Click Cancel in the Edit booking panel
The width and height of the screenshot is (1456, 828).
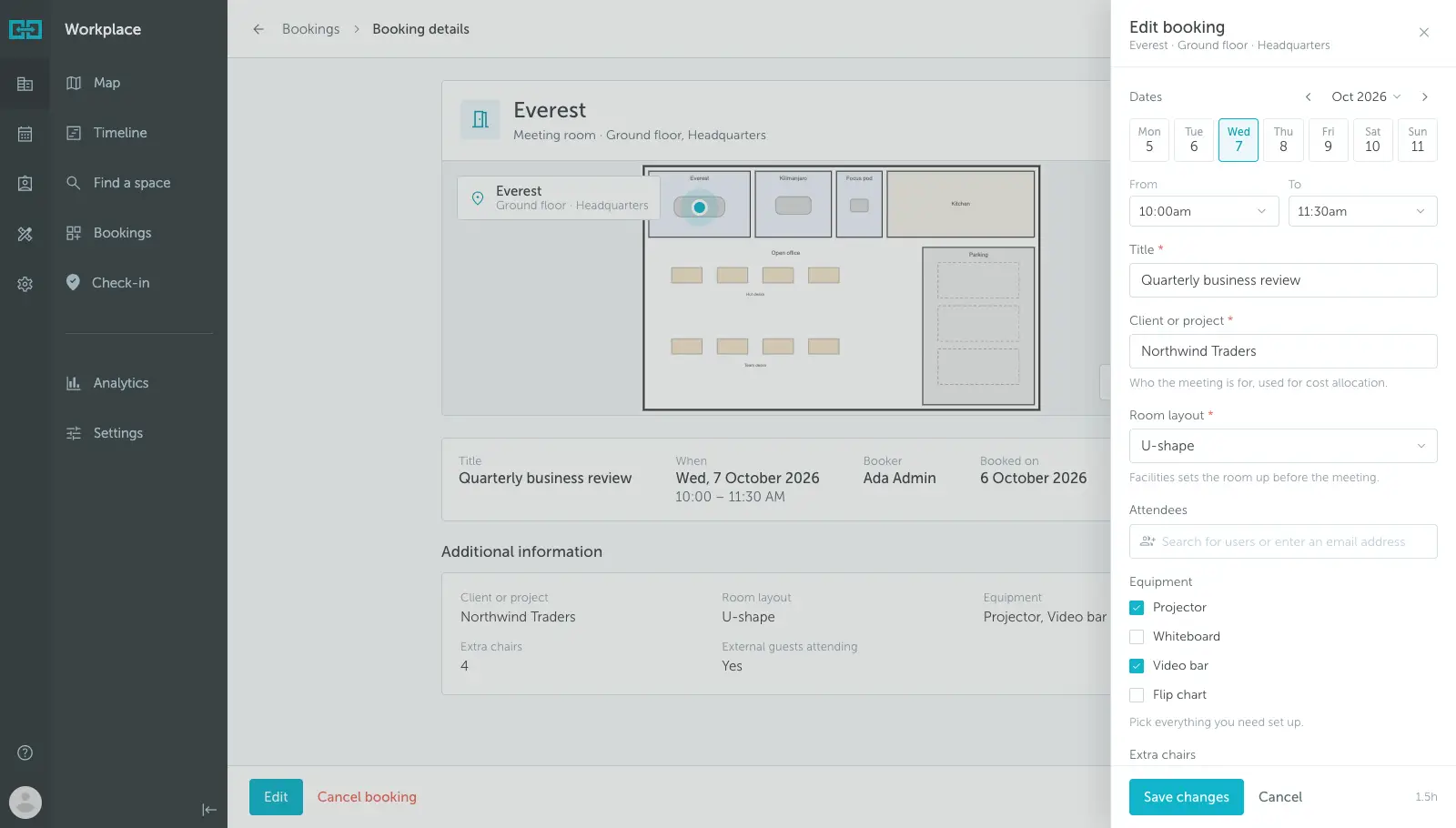[x=1279, y=797]
